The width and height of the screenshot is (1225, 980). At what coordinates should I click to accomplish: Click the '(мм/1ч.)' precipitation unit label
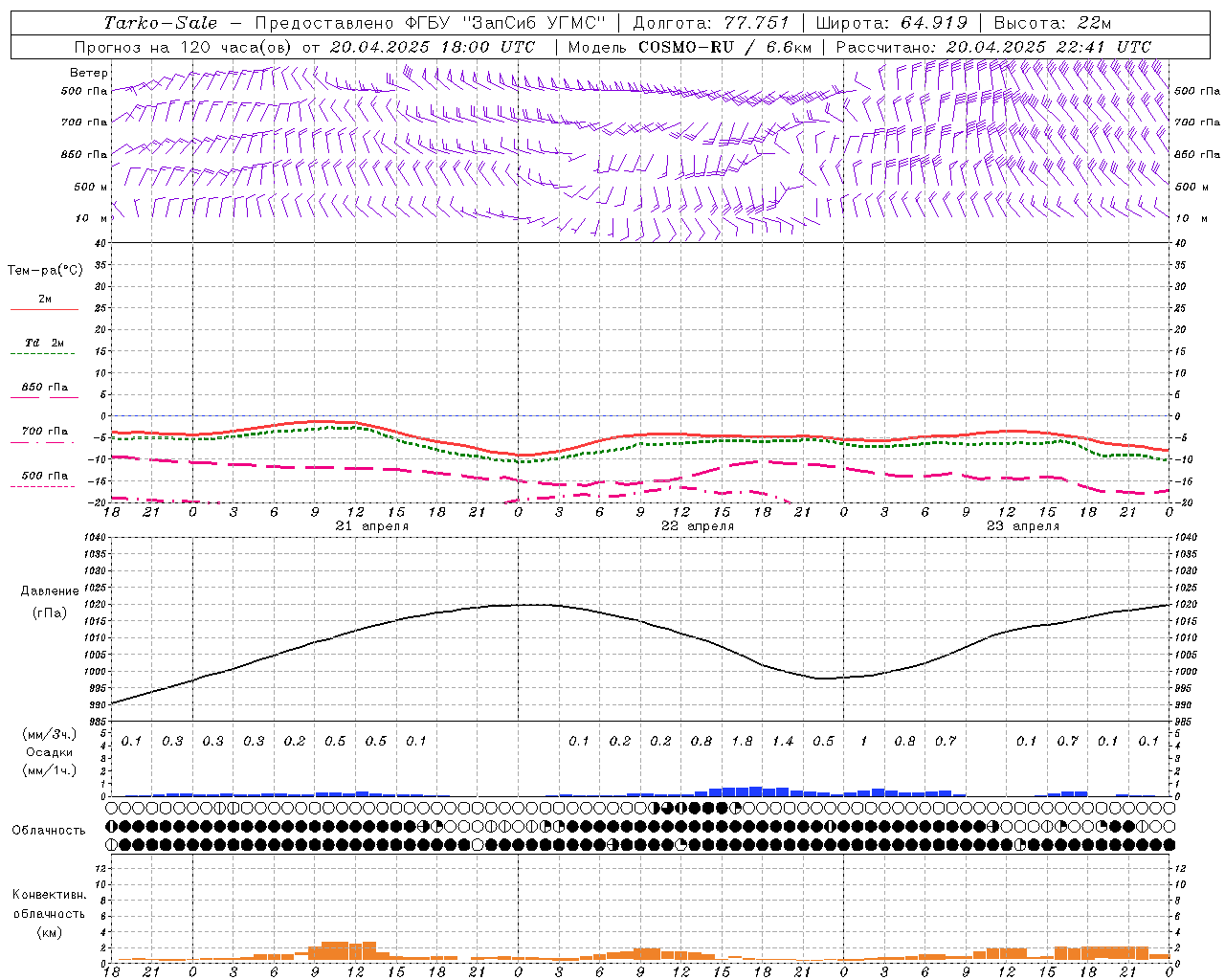50,770
